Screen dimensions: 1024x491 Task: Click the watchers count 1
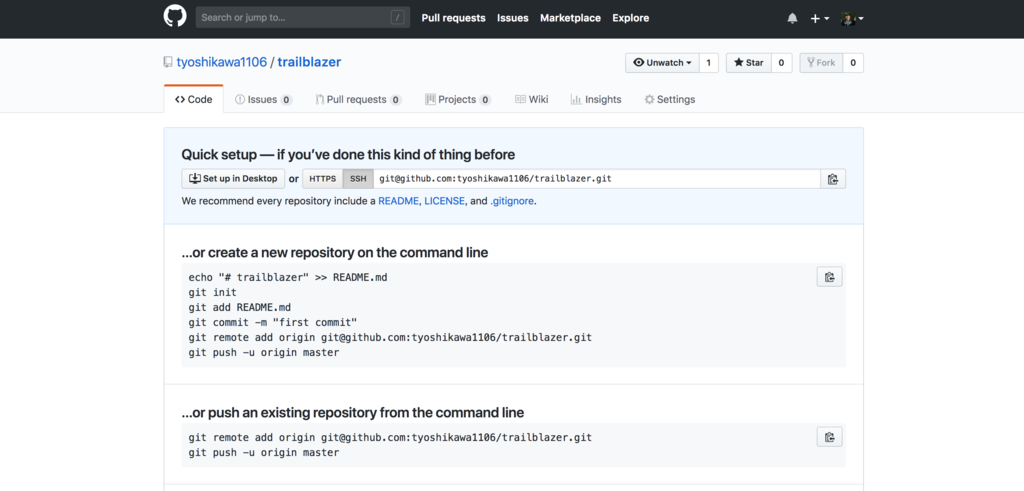pos(709,63)
